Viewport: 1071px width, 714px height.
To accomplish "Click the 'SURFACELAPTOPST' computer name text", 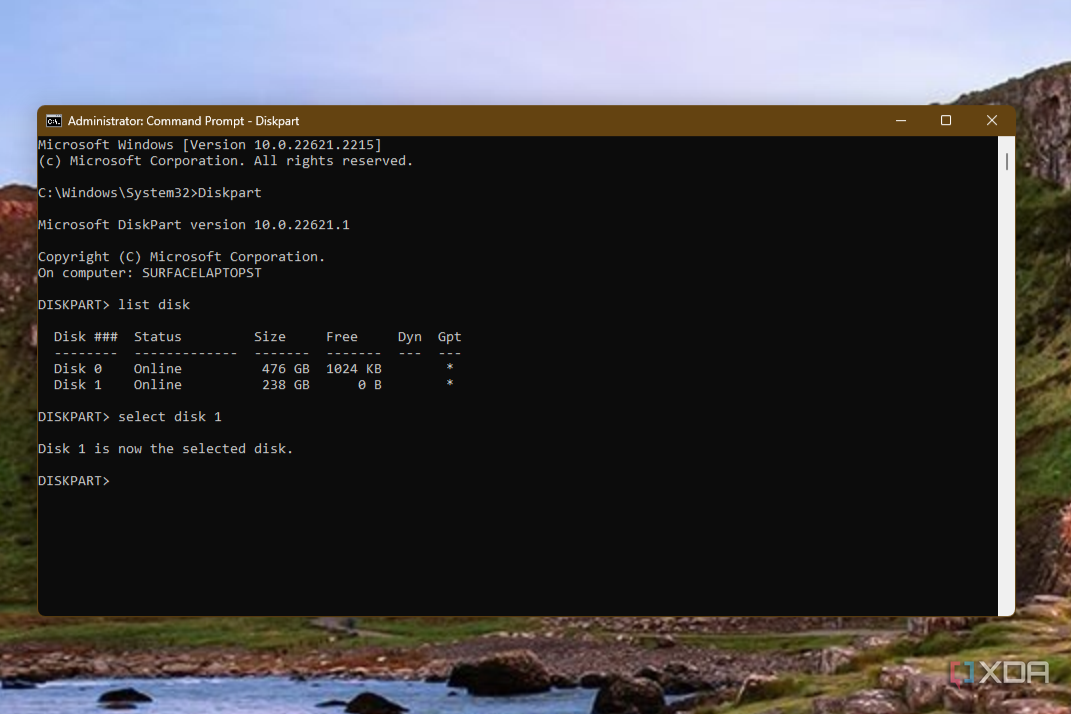I will coord(201,273).
